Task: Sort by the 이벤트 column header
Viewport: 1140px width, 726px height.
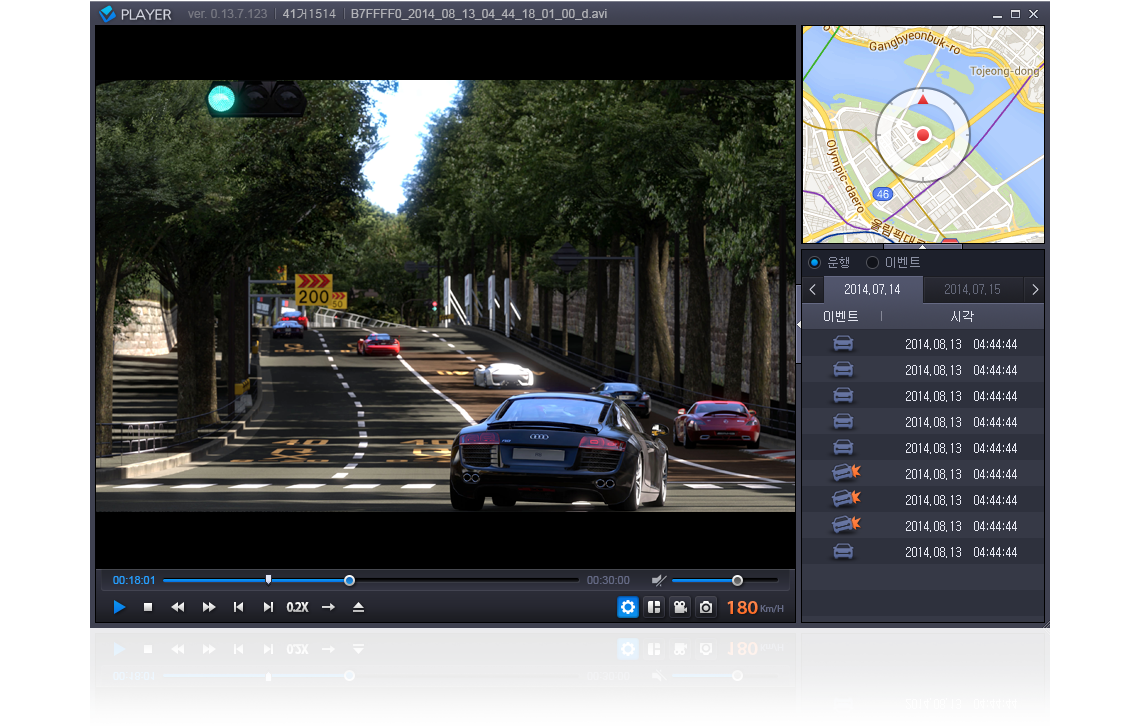Action: coord(840,316)
